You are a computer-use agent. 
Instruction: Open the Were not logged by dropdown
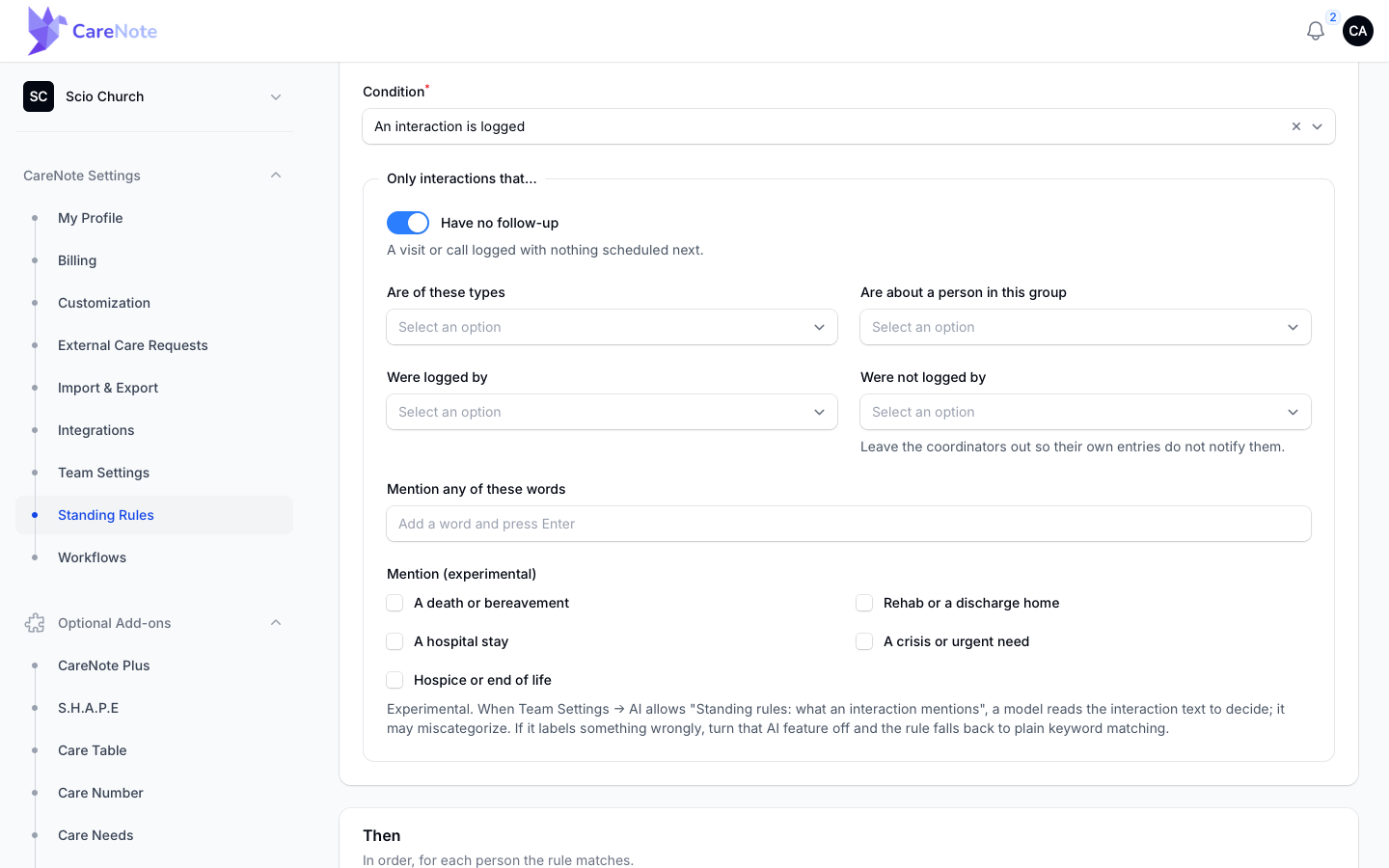point(1085,412)
